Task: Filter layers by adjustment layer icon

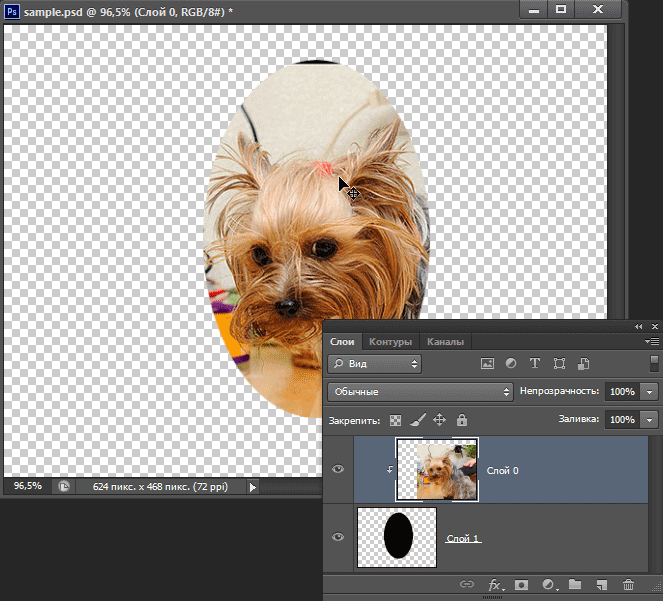Action: click(x=511, y=364)
